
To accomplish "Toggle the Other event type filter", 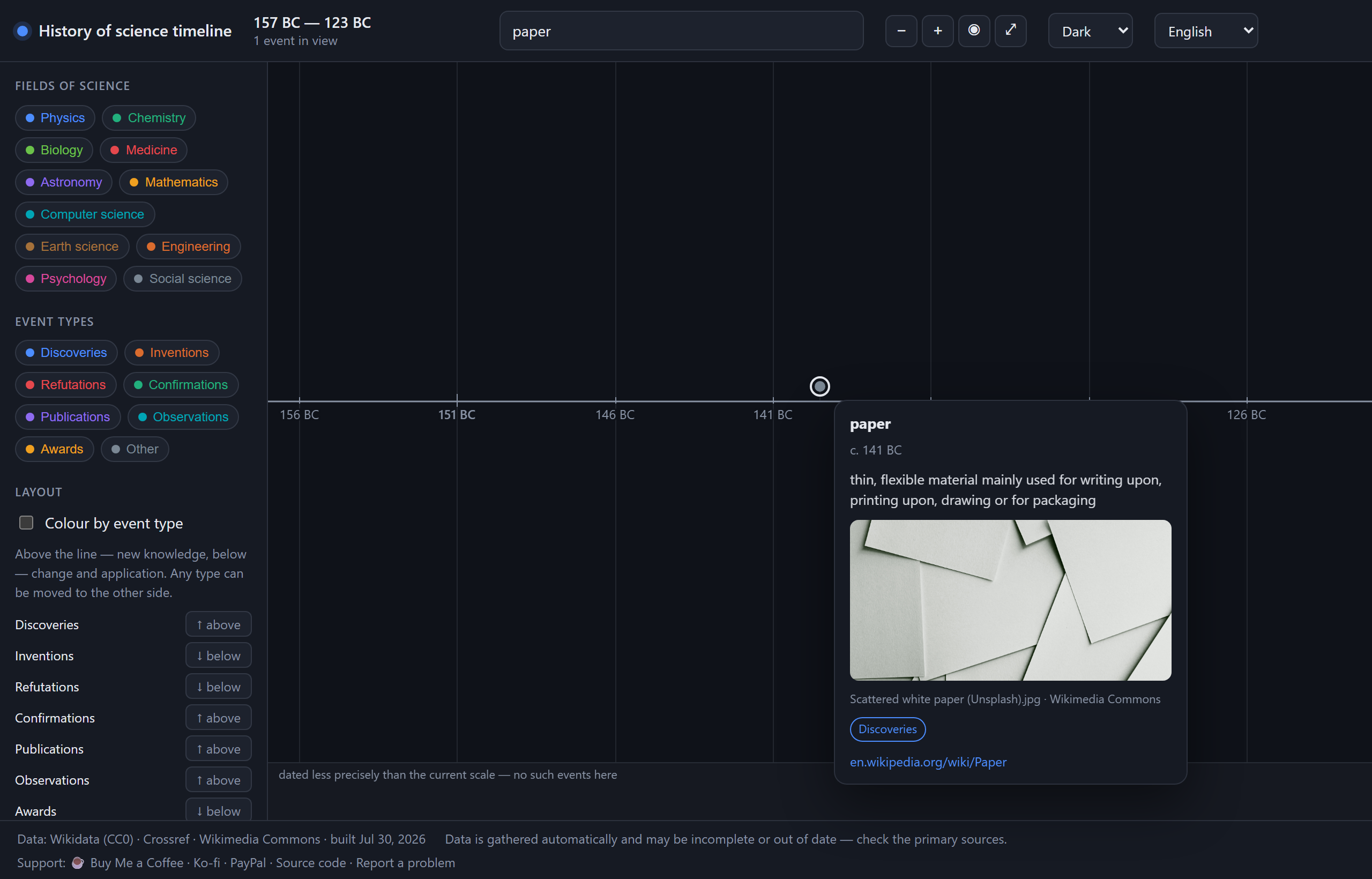I will [x=135, y=449].
